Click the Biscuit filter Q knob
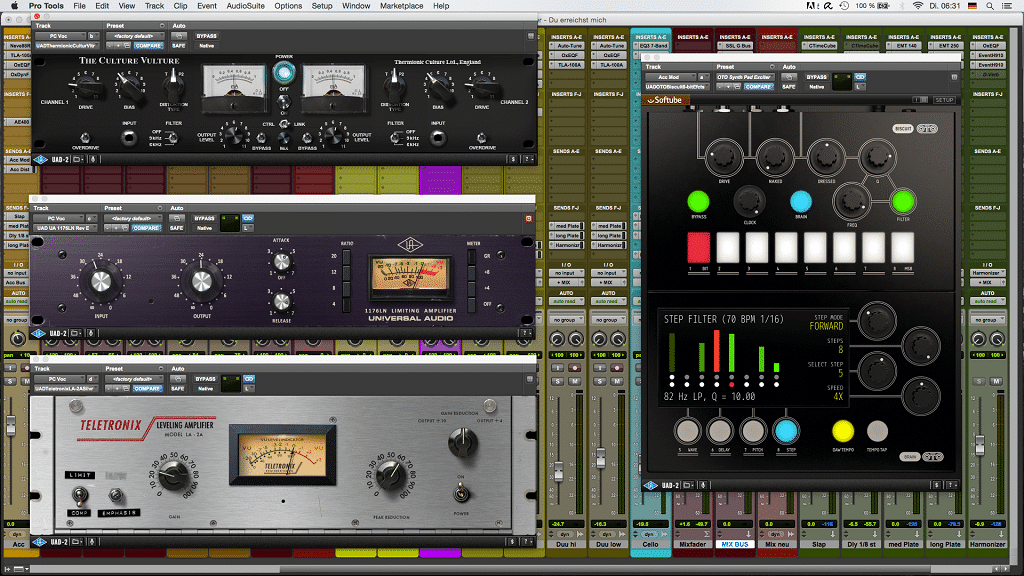The width and height of the screenshot is (1024, 576). click(877, 157)
